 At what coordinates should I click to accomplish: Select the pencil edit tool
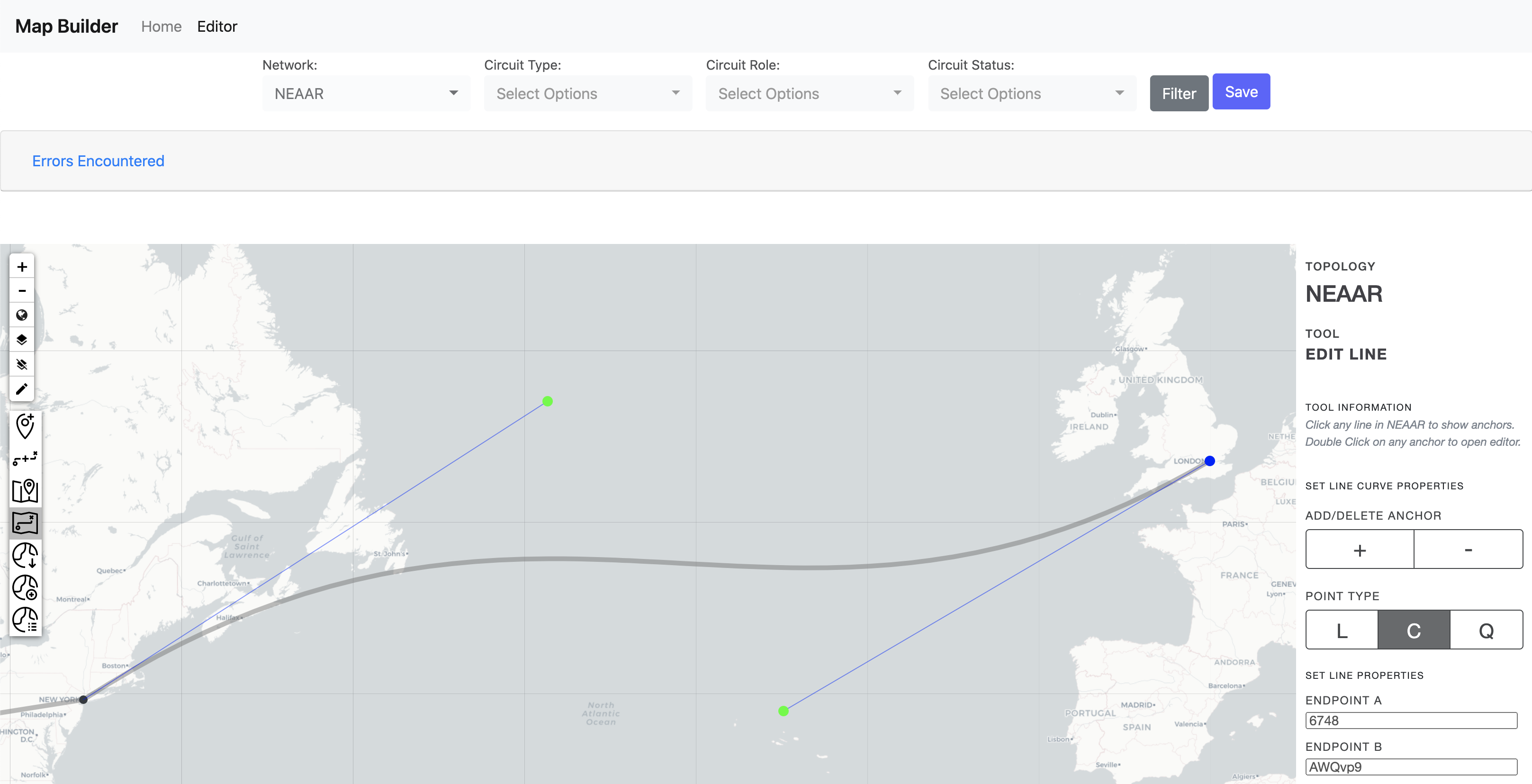pyautogui.click(x=22, y=389)
